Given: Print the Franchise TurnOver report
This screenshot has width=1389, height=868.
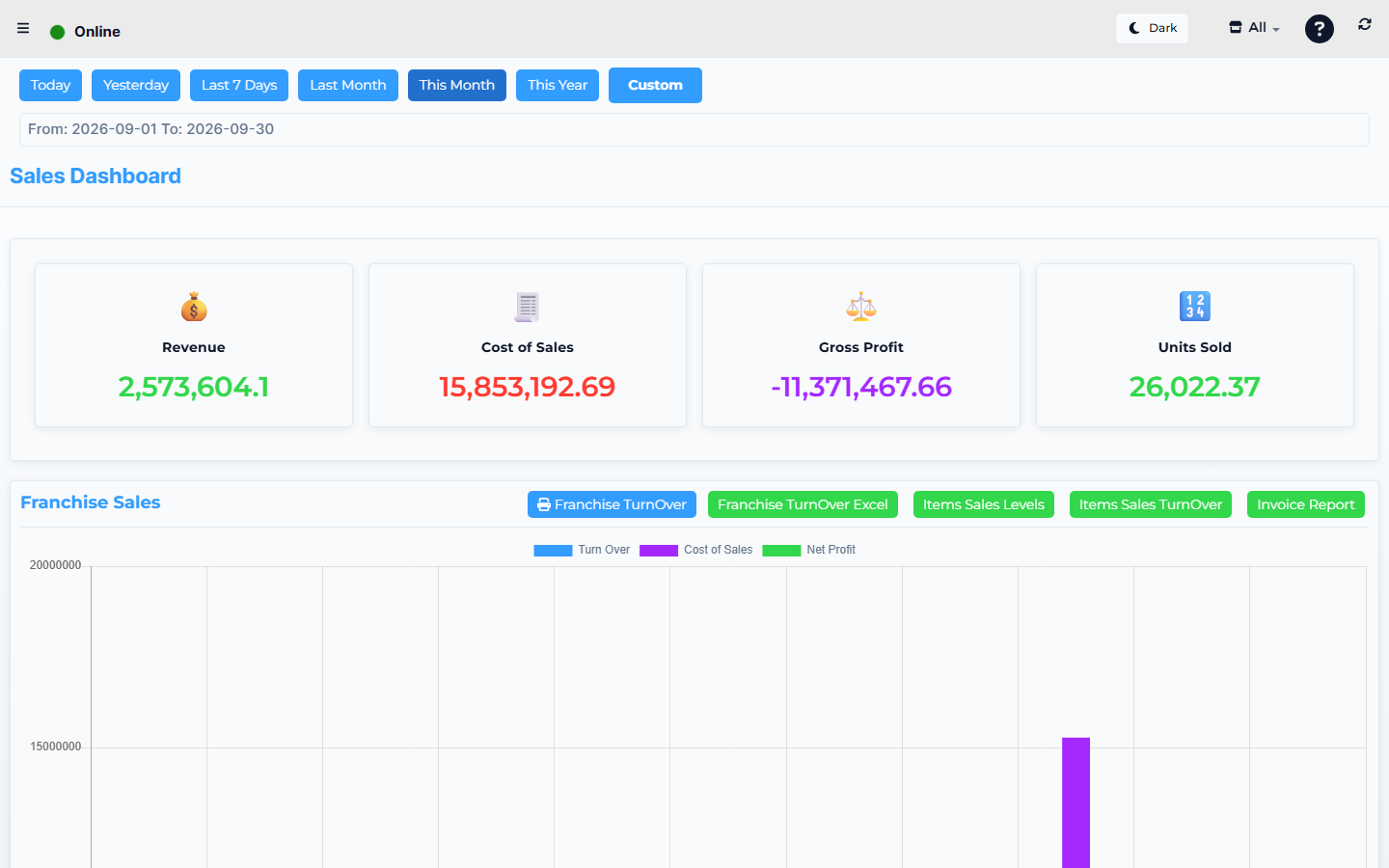Looking at the screenshot, I should (x=612, y=504).
